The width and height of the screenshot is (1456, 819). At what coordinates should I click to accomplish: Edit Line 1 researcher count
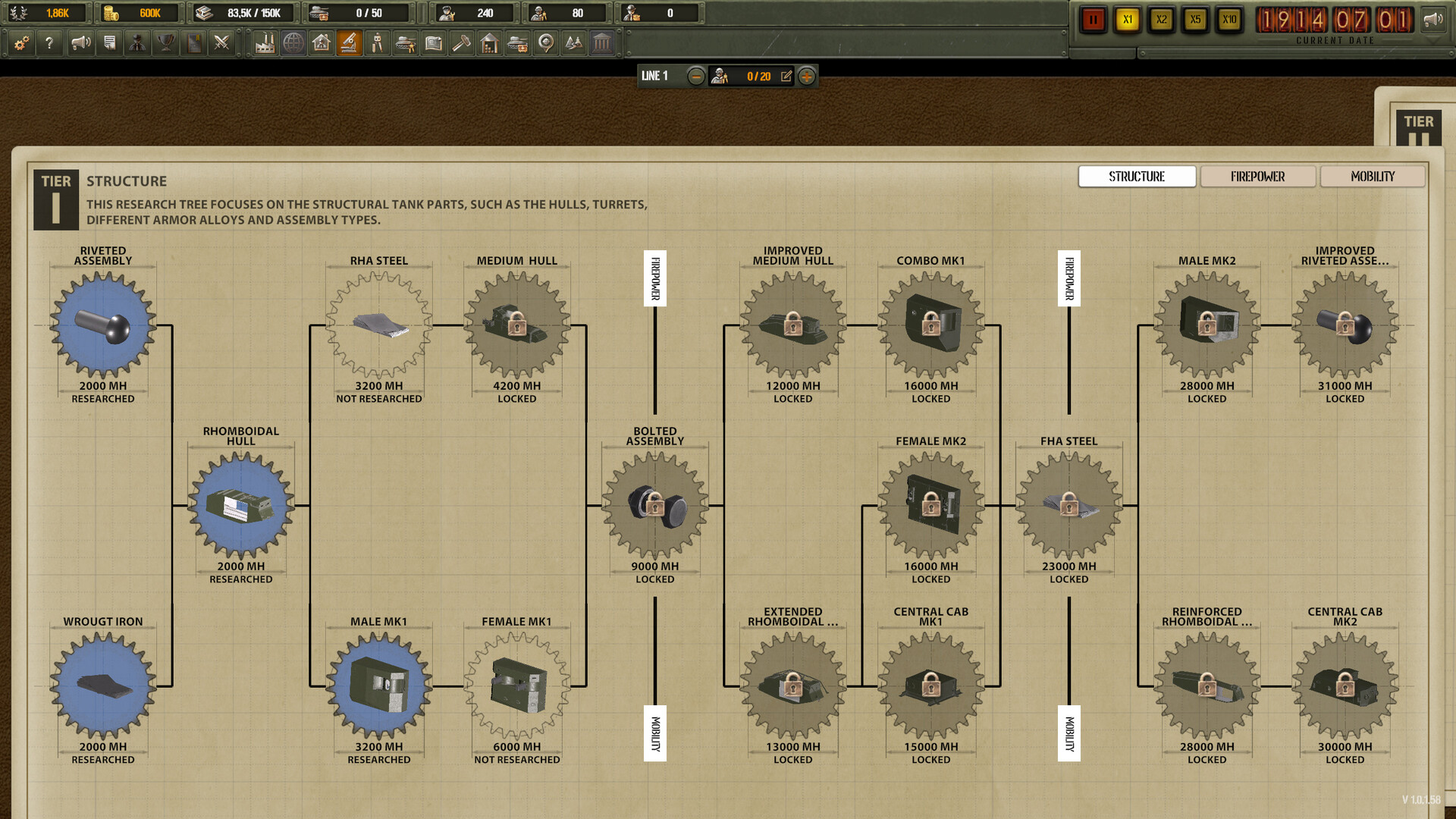coord(786,76)
